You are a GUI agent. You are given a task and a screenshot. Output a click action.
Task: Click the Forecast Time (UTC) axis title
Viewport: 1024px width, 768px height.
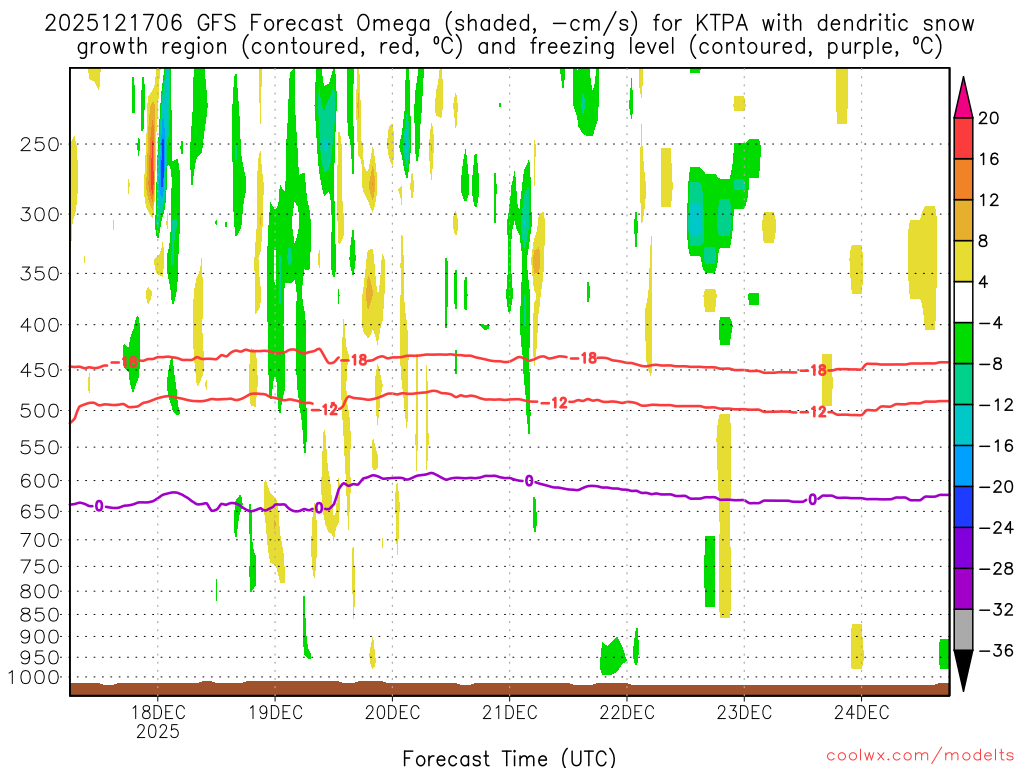click(509, 757)
